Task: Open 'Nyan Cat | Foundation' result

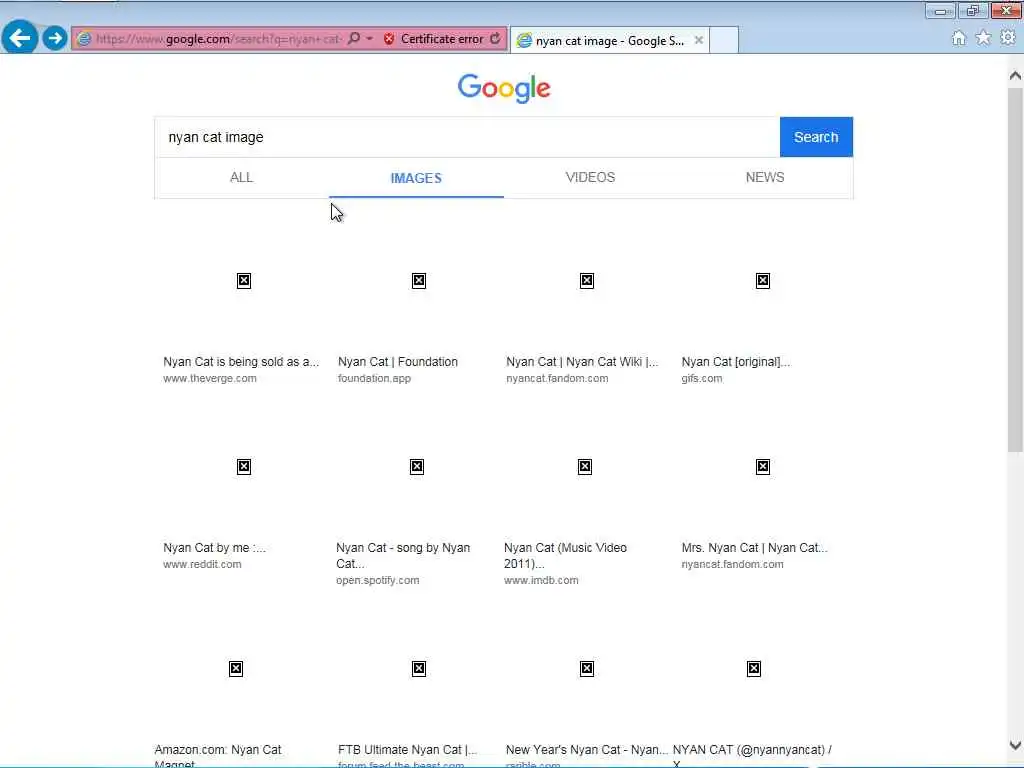Action: click(398, 362)
